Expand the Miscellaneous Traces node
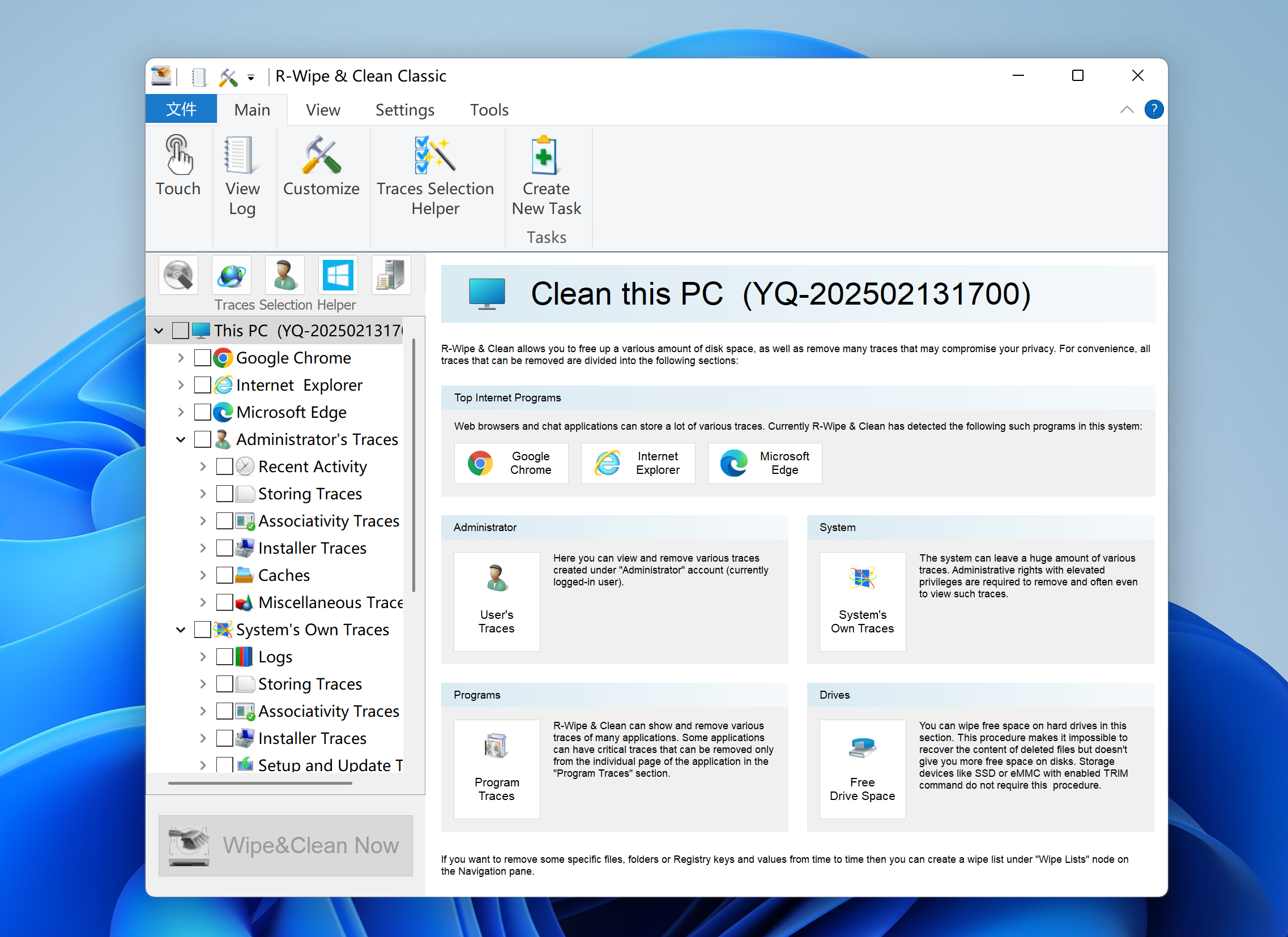The width and height of the screenshot is (1288, 937). (203, 603)
